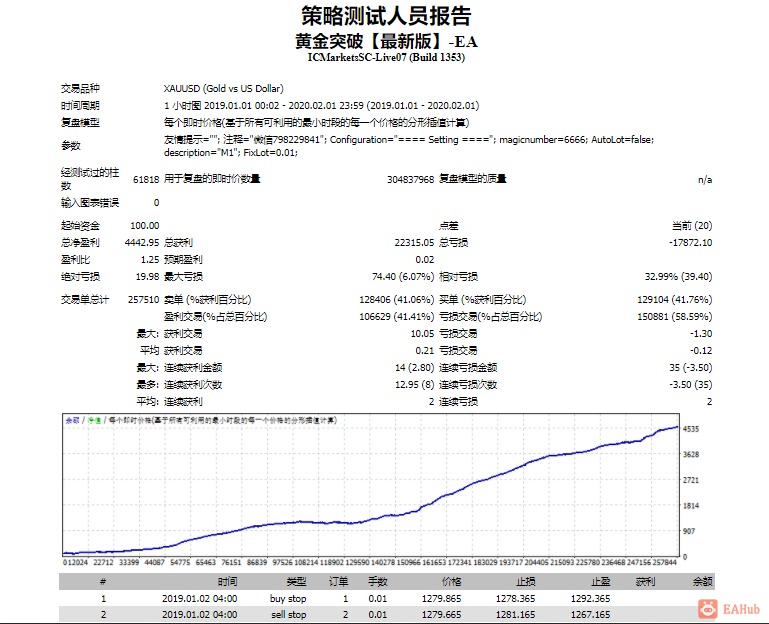
Task: Select maximal consecutive profit 12.95 (8)
Action: point(415,385)
